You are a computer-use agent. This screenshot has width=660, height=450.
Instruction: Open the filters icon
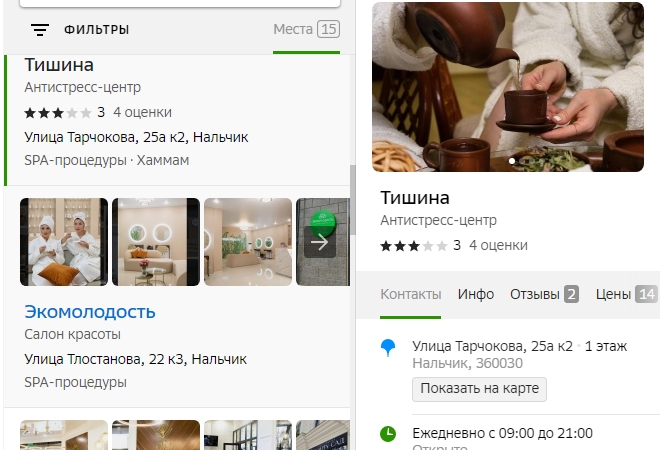click(40, 29)
